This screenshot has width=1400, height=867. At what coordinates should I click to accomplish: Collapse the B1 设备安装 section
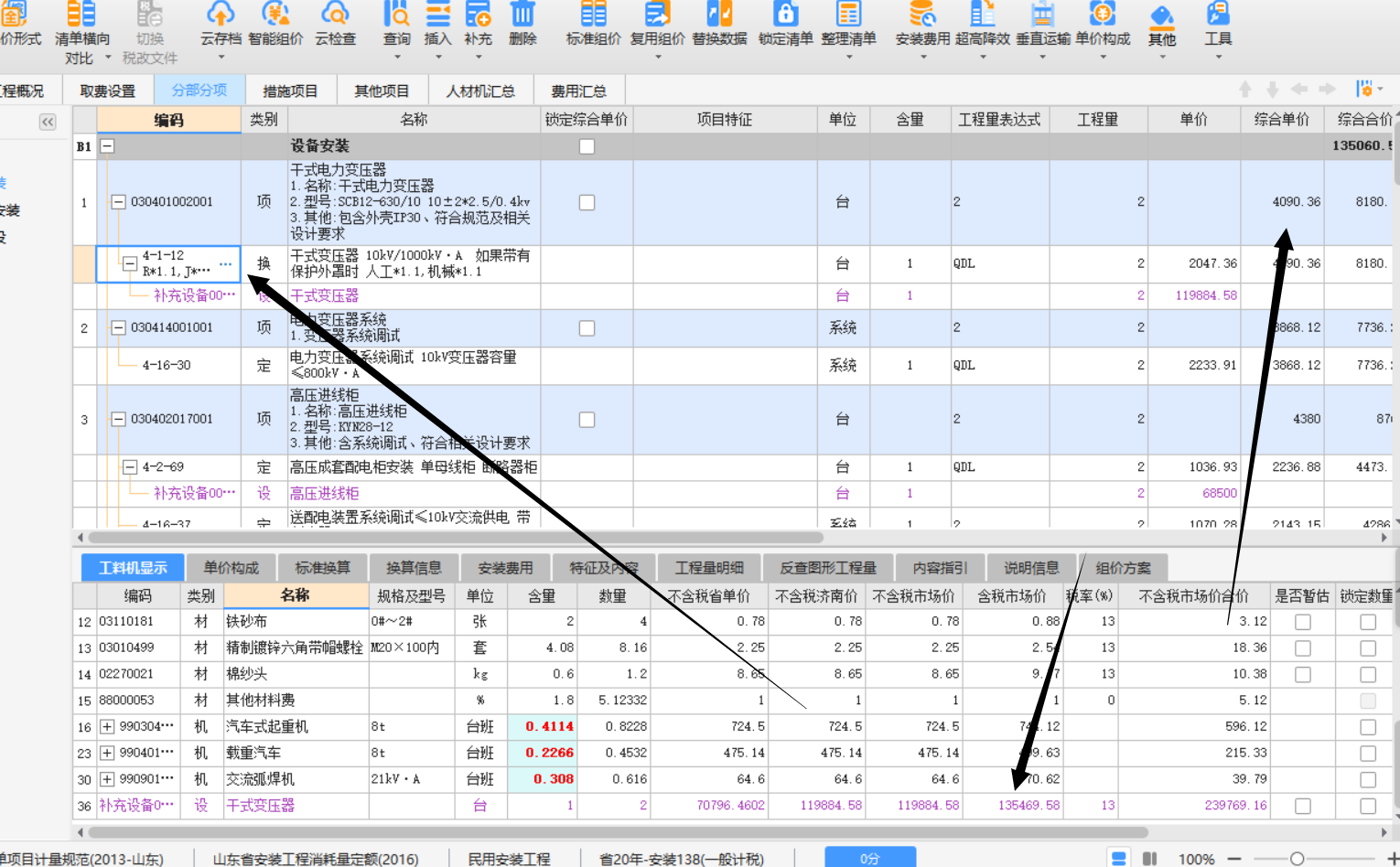tap(107, 146)
